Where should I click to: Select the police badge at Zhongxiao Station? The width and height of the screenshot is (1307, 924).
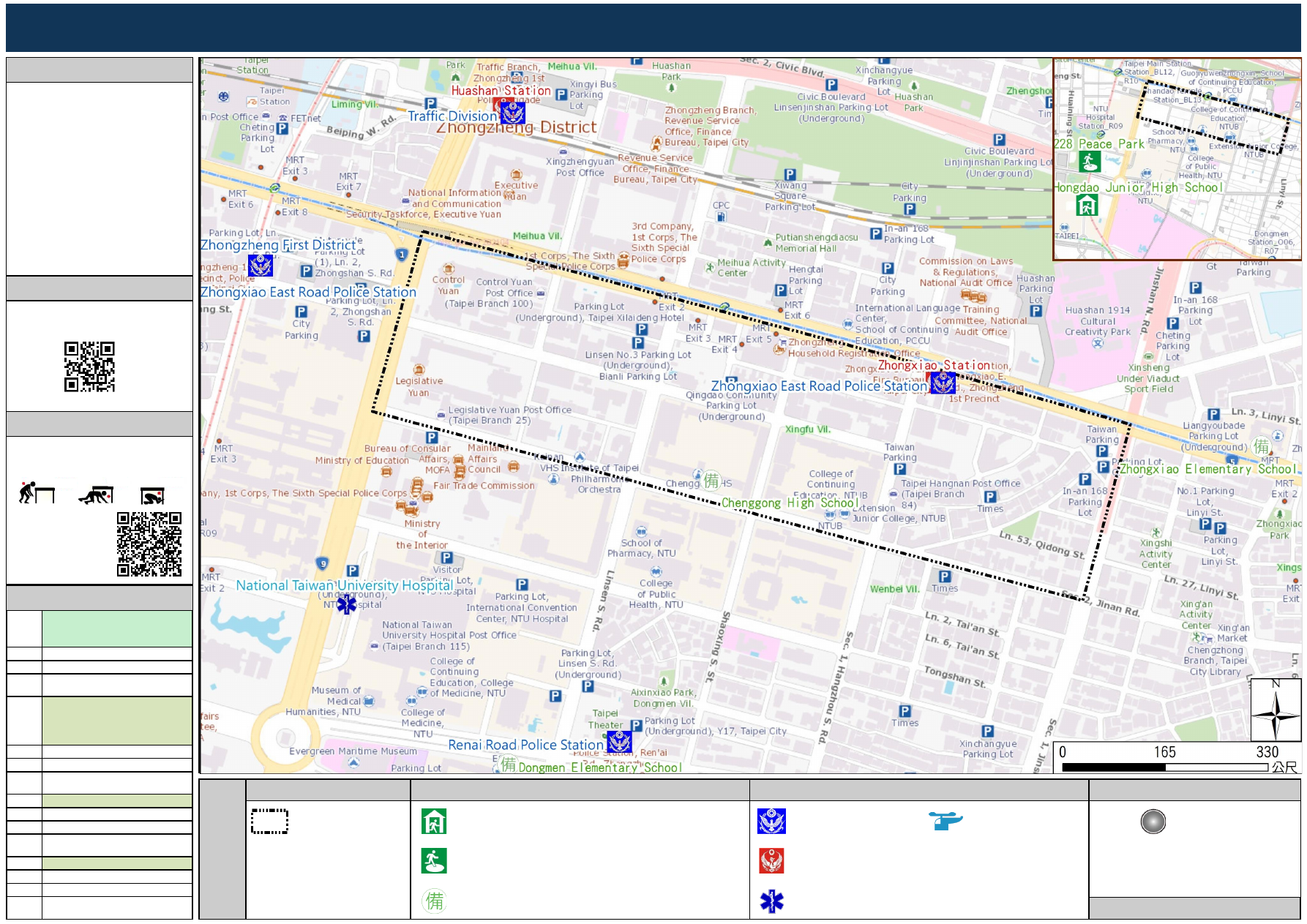[943, 382]
